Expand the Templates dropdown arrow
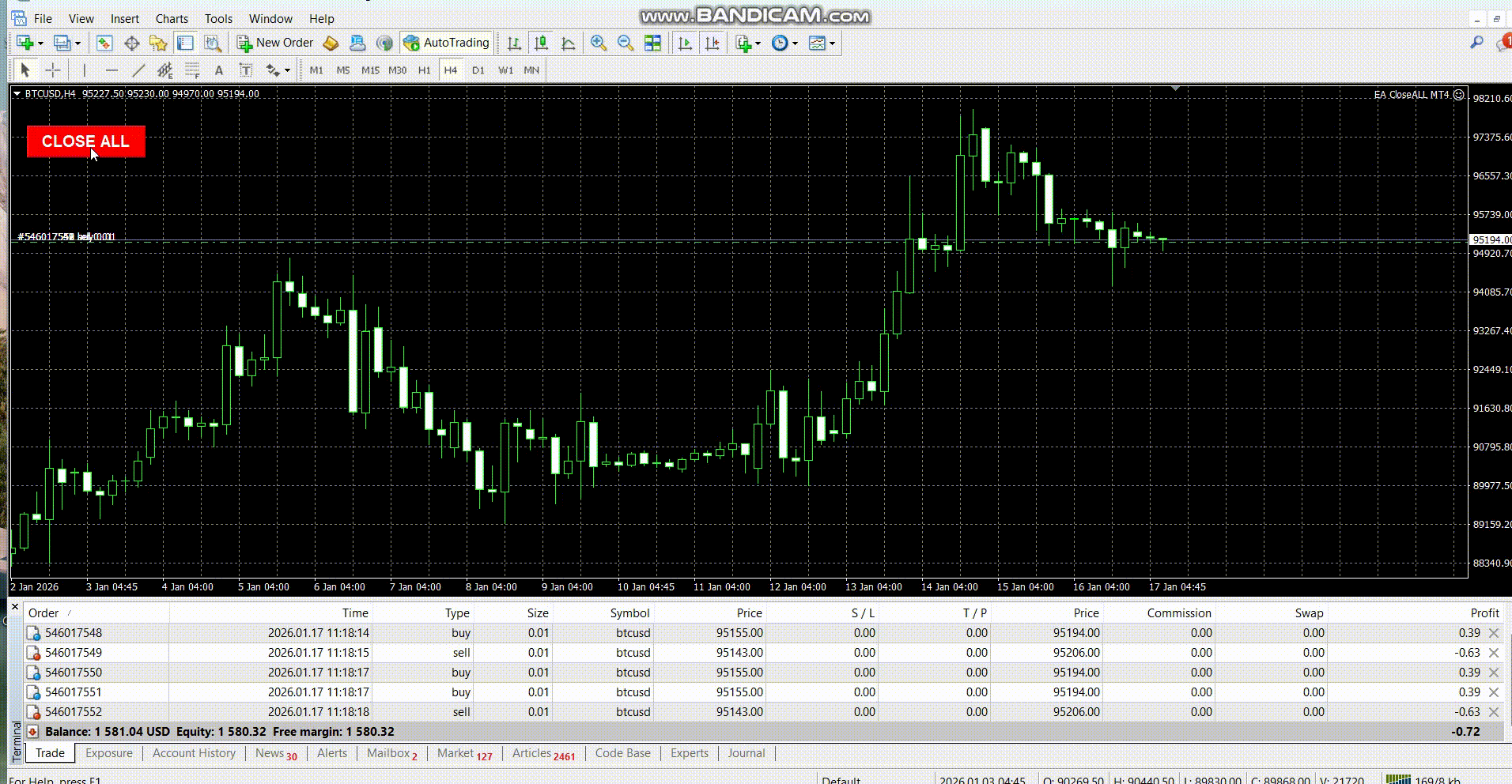The image size is (1512, 784). click(832, 43)
